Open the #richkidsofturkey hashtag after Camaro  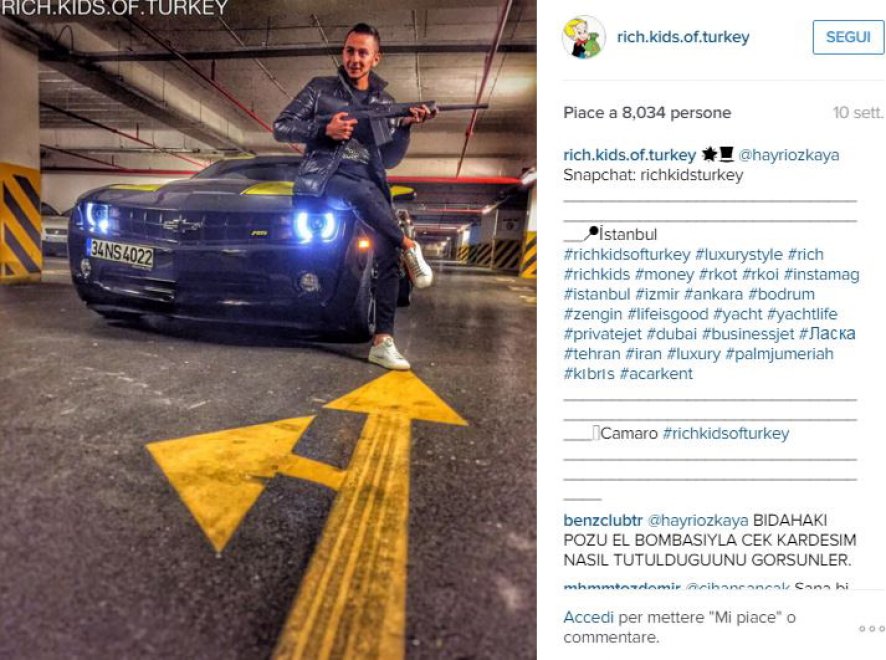pos(726,433)
